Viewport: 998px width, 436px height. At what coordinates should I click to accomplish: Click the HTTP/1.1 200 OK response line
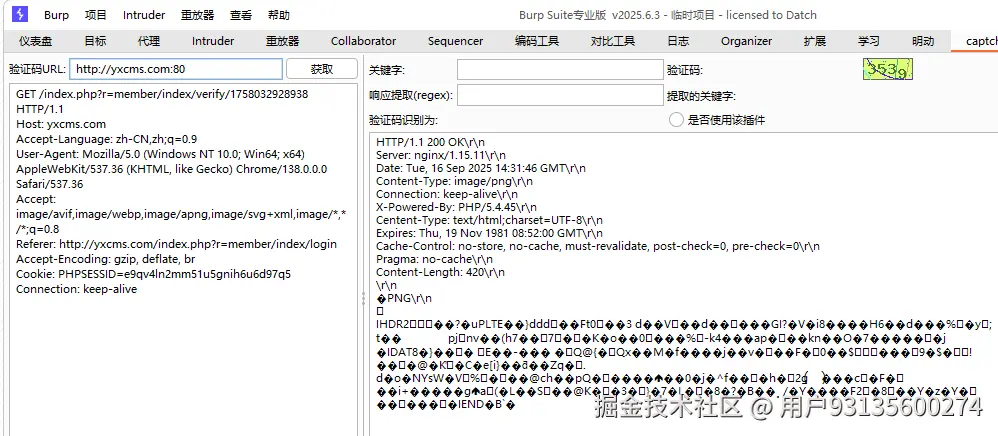click(x=430, y=142)
